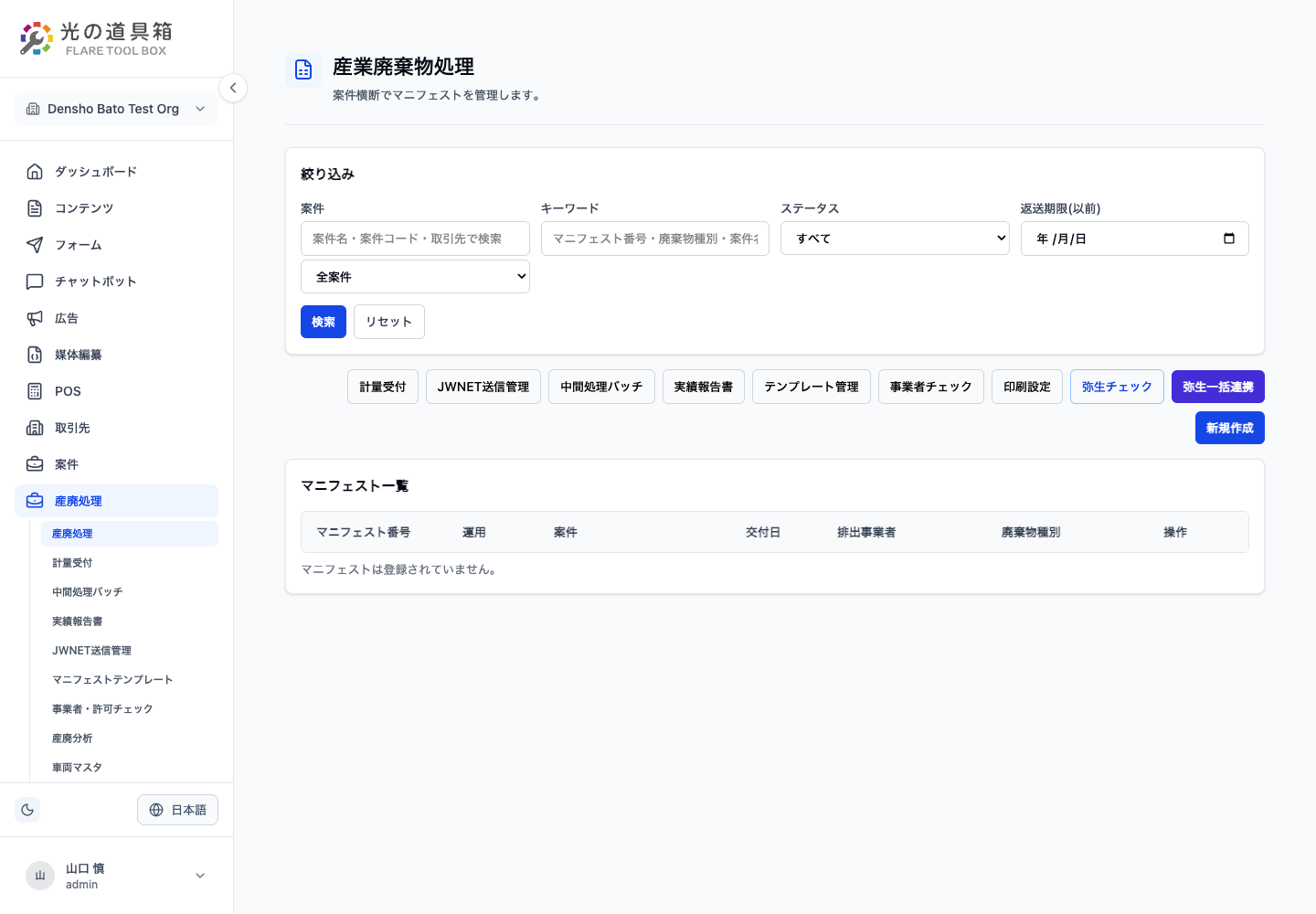
Task: Open JWNET送信管理 in the sidebar submenu
Action: click(129, 651)
